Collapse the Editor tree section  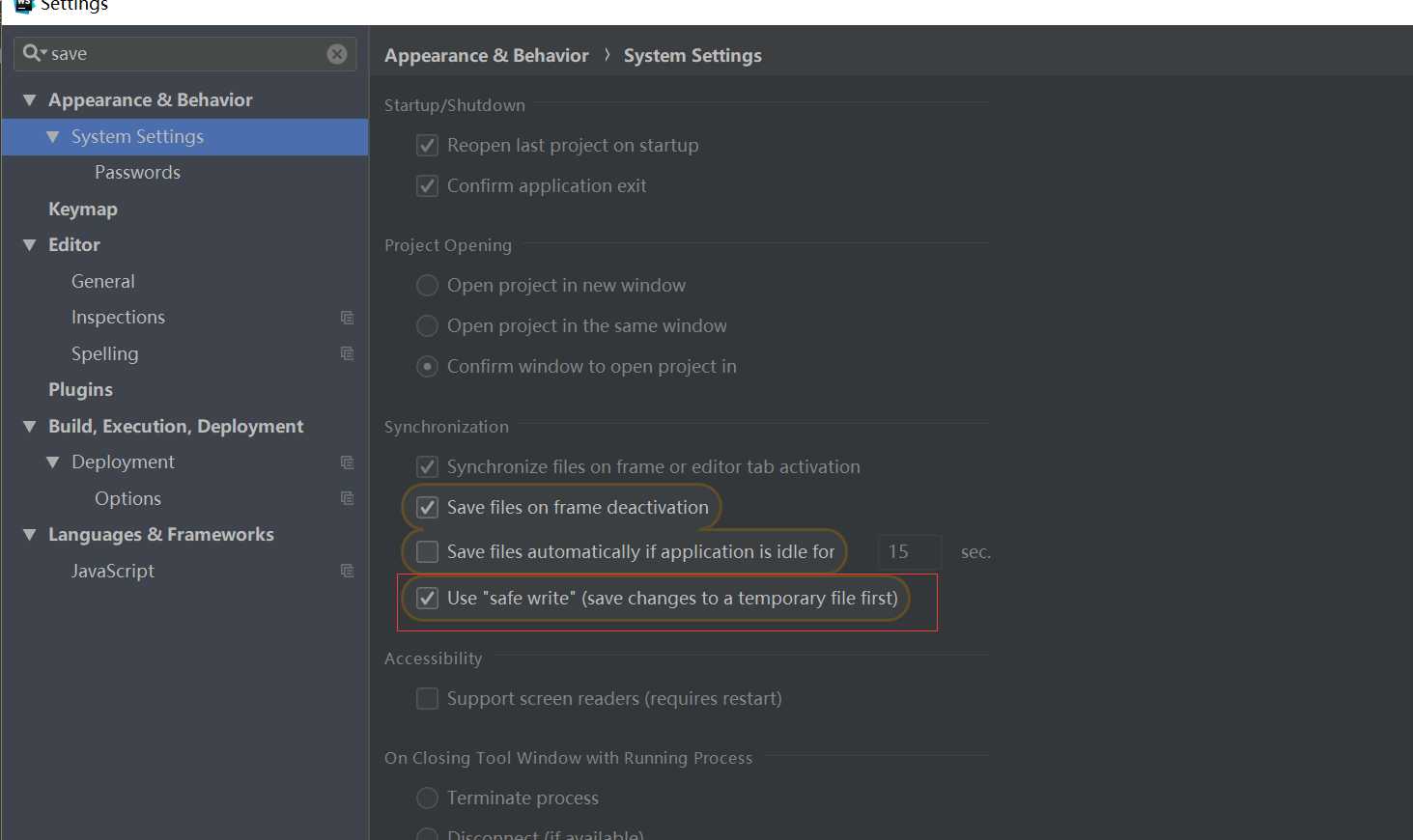click(x=30, y=245)
